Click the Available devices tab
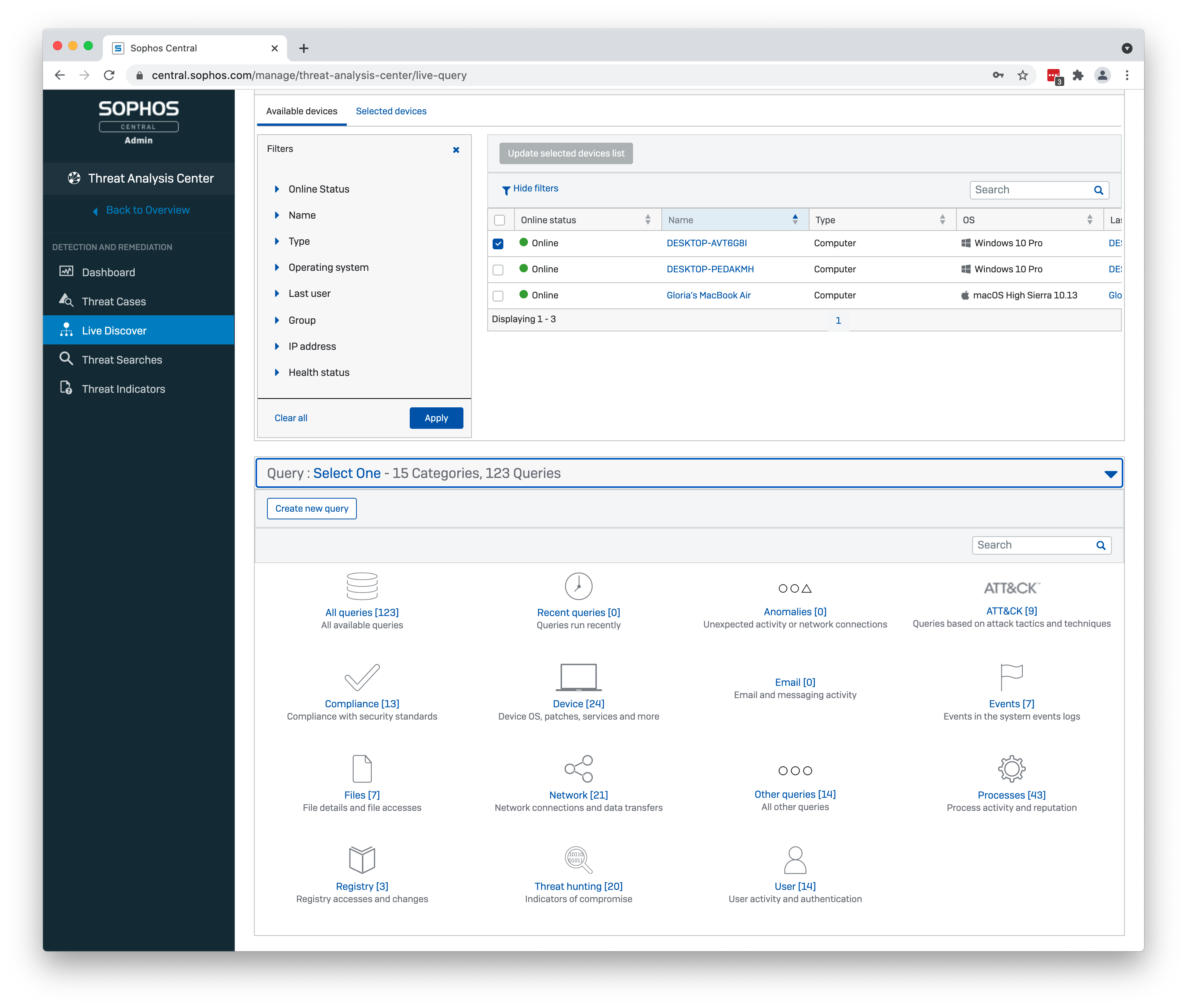The width and height of the screenshot is (1187, 1008). point(302,111)
